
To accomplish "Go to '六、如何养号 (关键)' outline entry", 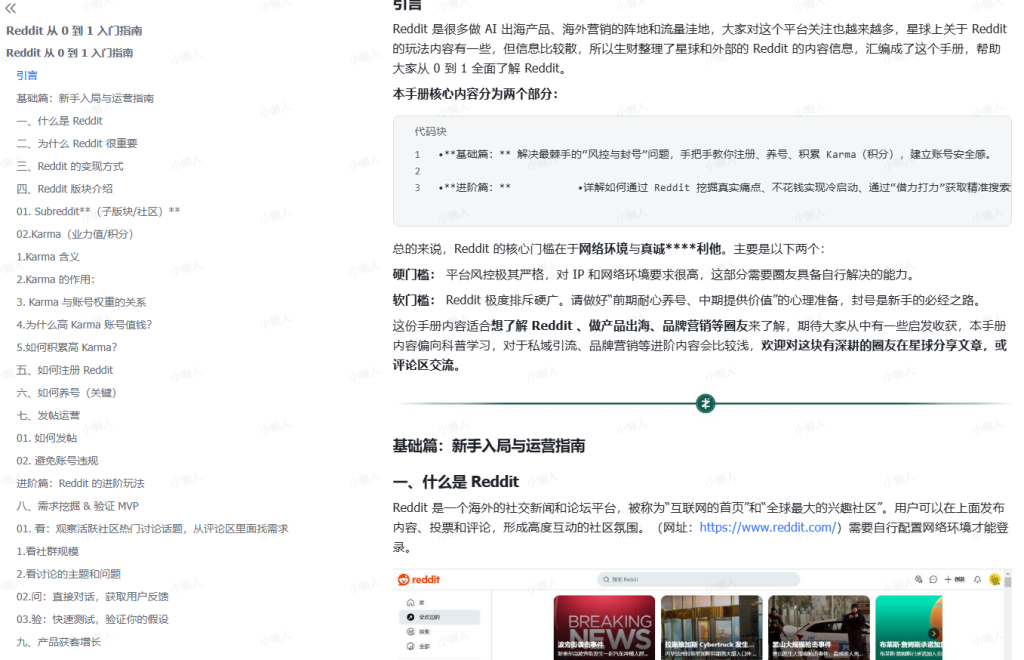I will click(x=67, y=392).
